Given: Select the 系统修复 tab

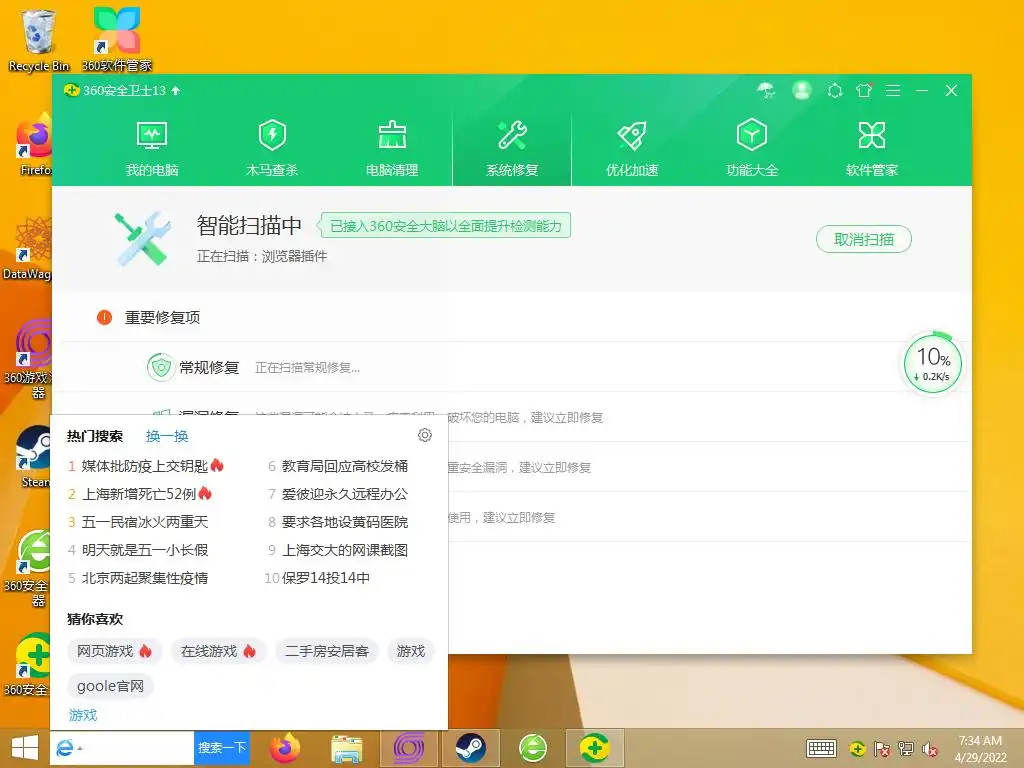Looking at the screenshot, I should click(512, 149).
